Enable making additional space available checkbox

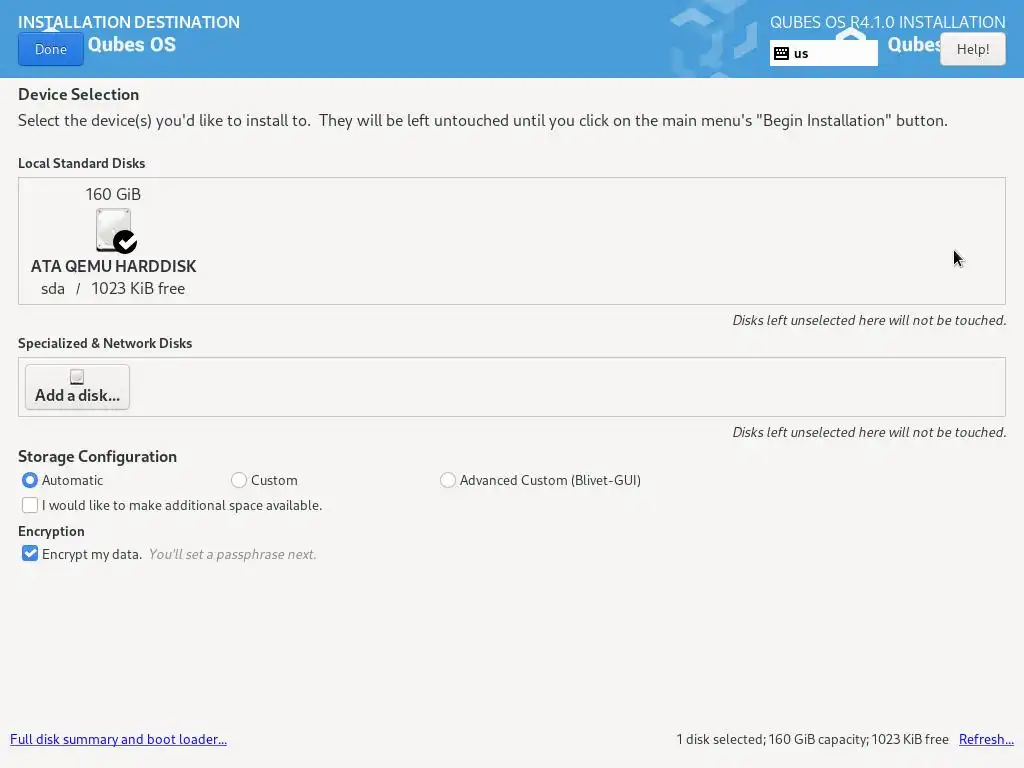coord(29,505)
